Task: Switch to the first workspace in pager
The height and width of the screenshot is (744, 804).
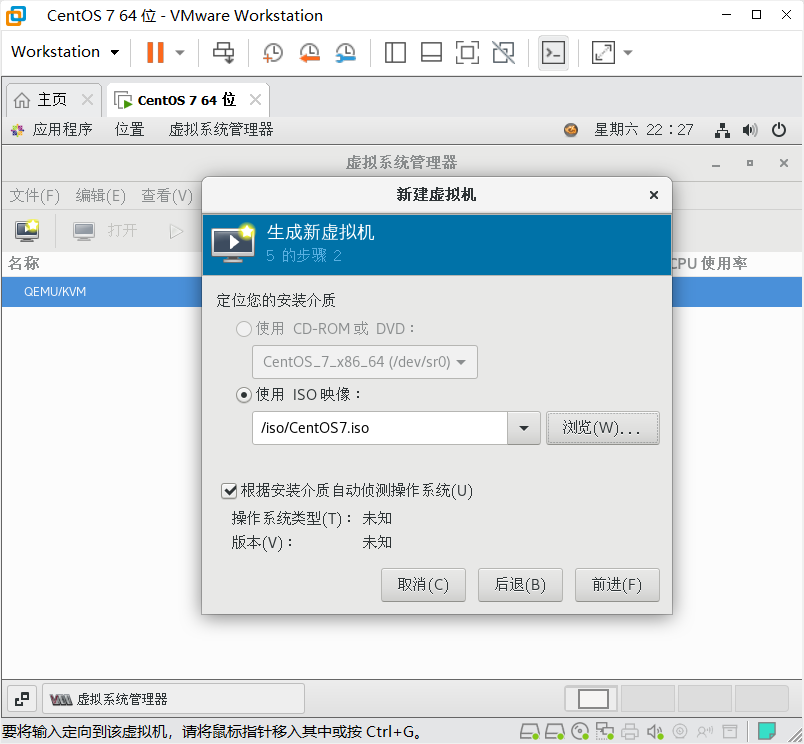Action: click(592, 698)
